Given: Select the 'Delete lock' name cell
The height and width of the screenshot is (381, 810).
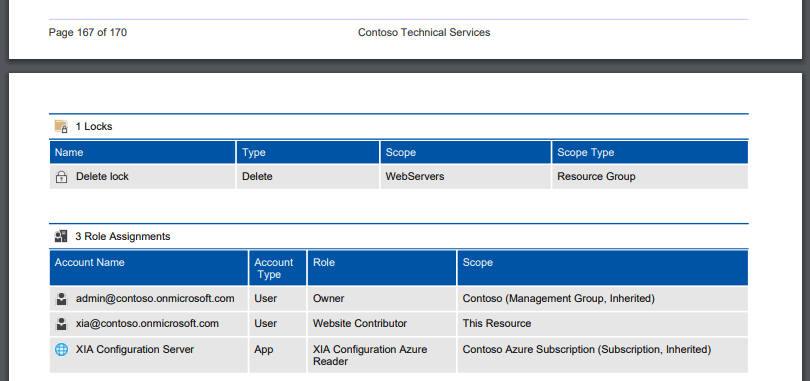Looking at the screenshot, I should [143, 177].
